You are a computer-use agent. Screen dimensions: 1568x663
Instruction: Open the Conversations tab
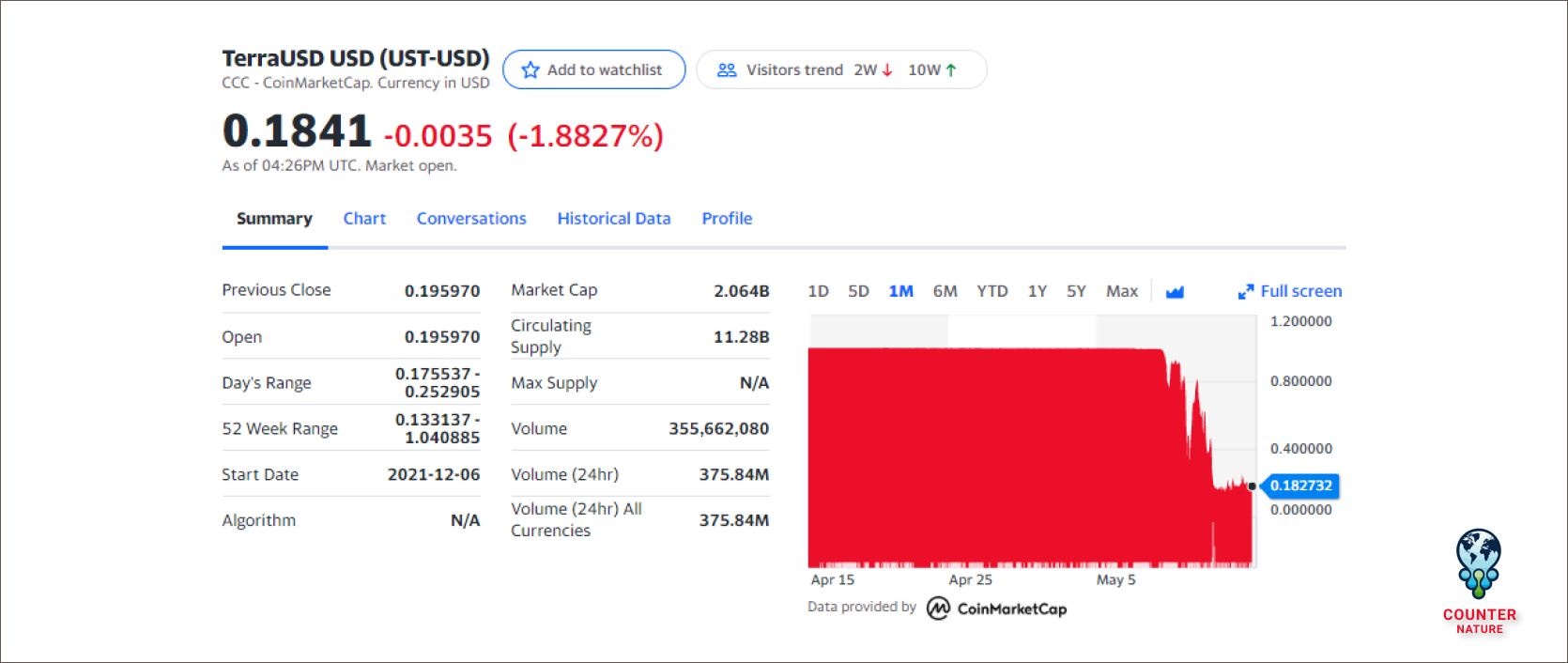tap(471, 219)
